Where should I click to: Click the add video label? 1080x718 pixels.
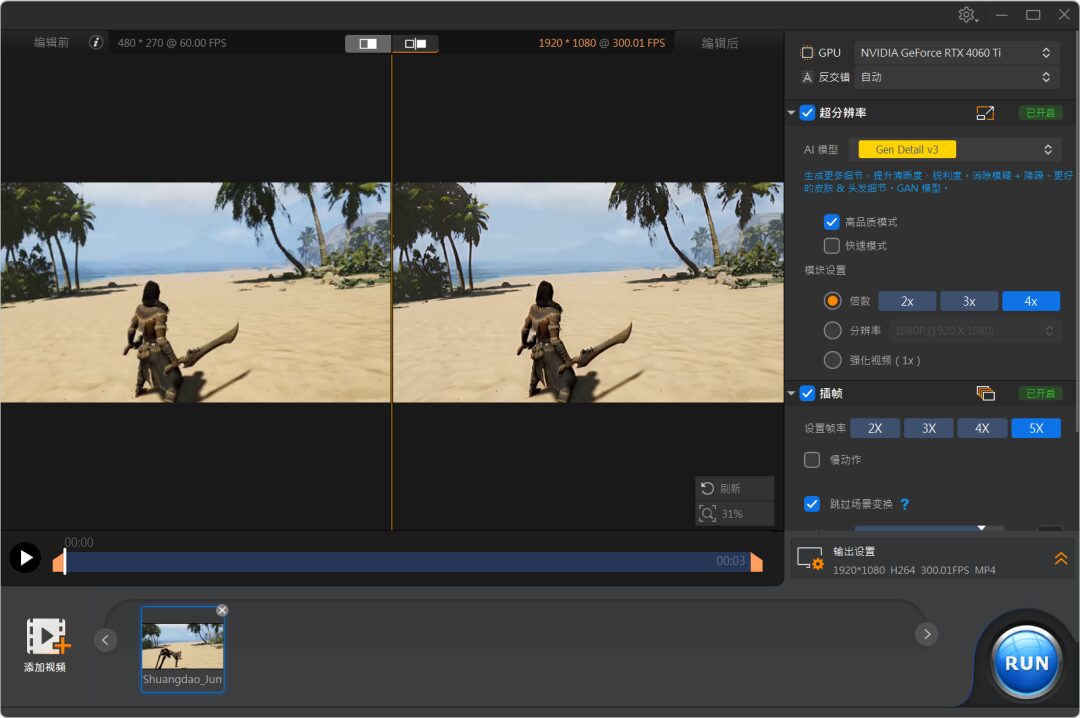click(x=45, y=667)
